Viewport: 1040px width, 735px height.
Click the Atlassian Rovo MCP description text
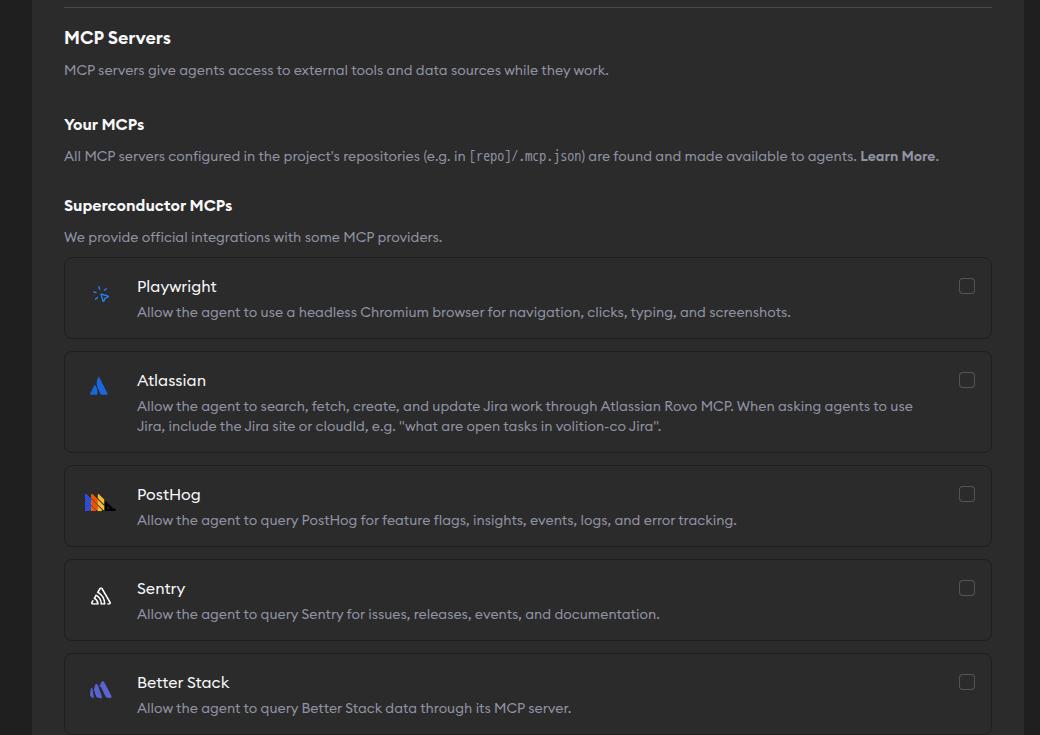(525, 416)
